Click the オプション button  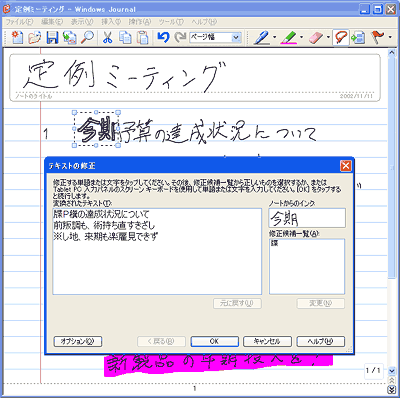click(x=78, y=341)
